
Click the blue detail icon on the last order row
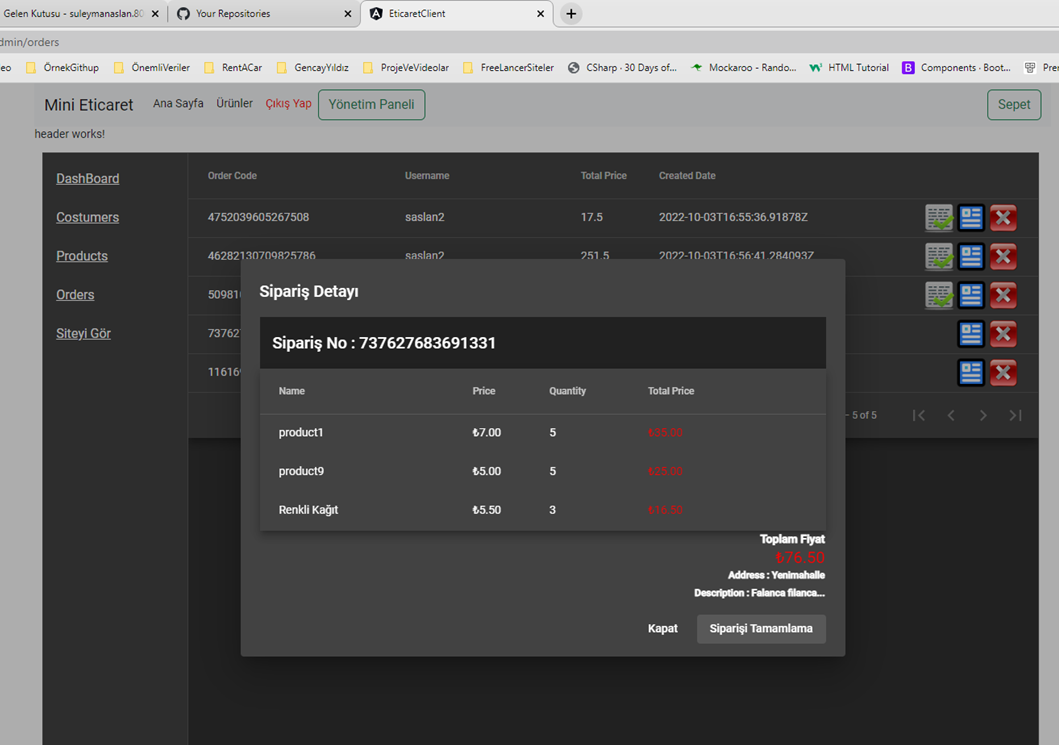[970, 372]
